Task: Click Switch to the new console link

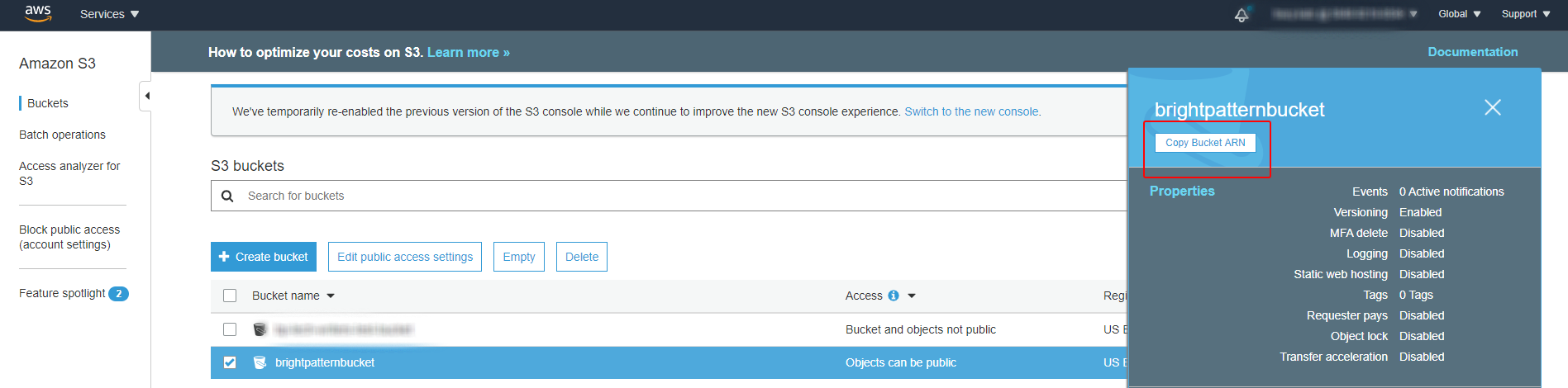Action: coord(972,111)
